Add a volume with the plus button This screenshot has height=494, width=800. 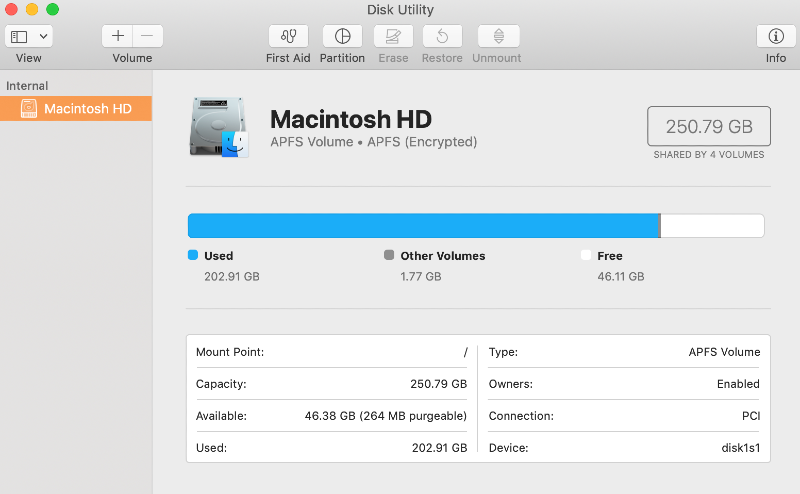point(117,36)
